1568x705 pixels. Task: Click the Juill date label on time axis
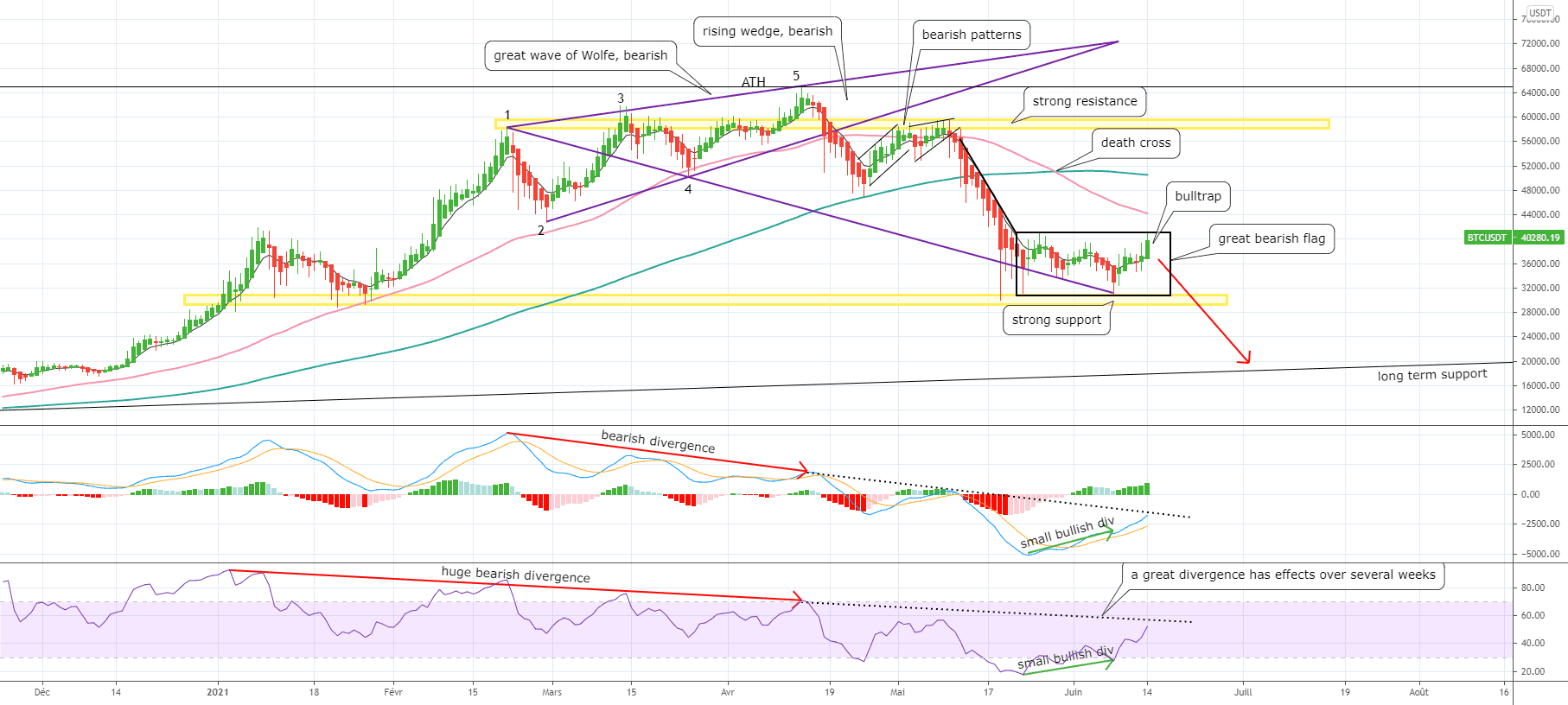(1243, 692)
